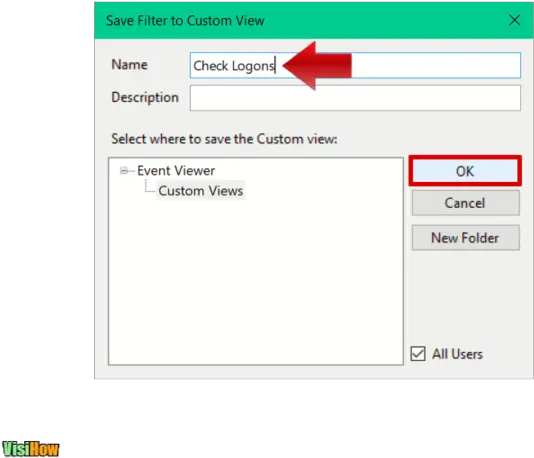Viewport: 534px width, 458px height.
Task: Confirm the dialog with OK
Action: click(465, 171)
